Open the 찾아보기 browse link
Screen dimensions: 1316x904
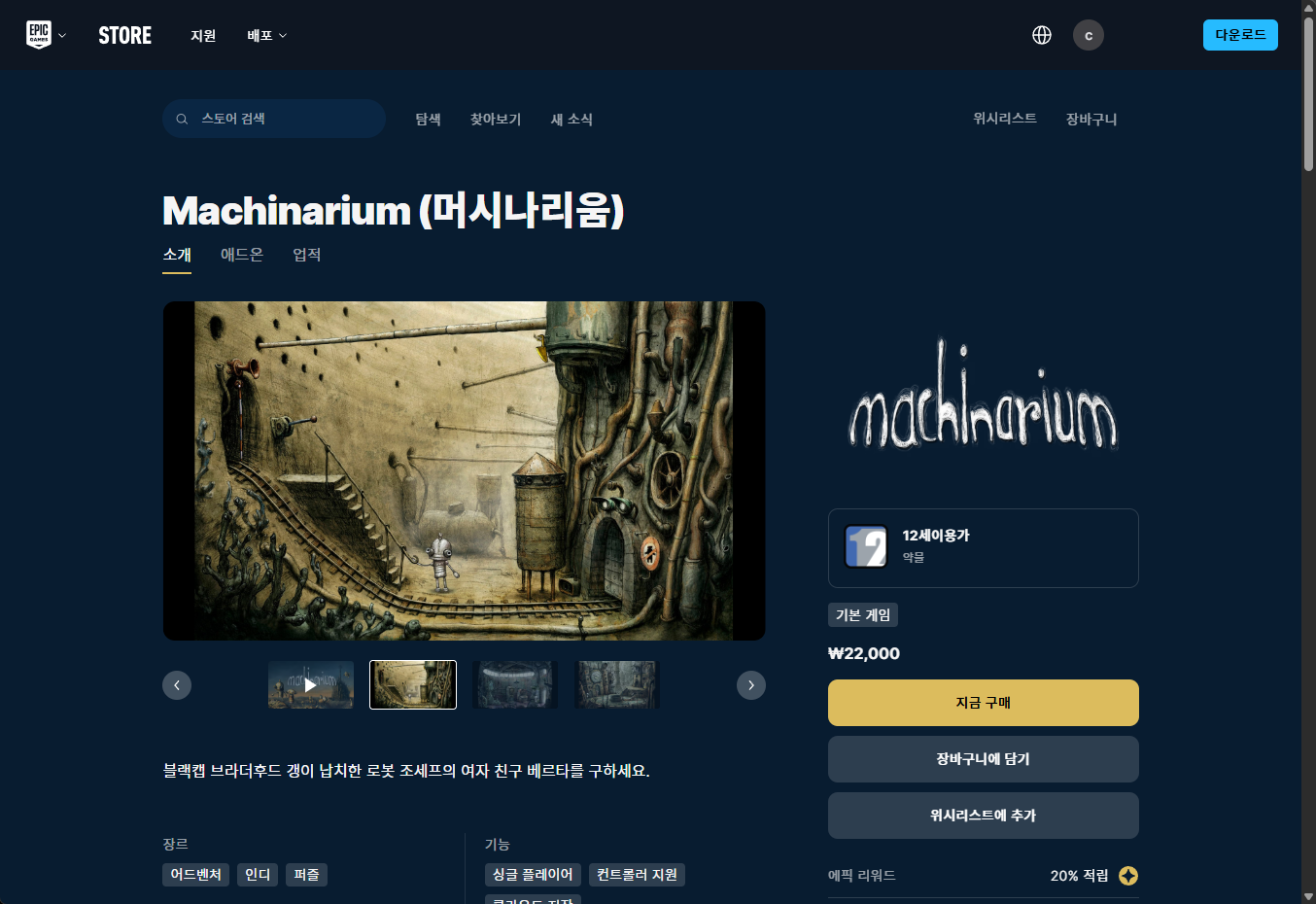click(496, 119)
